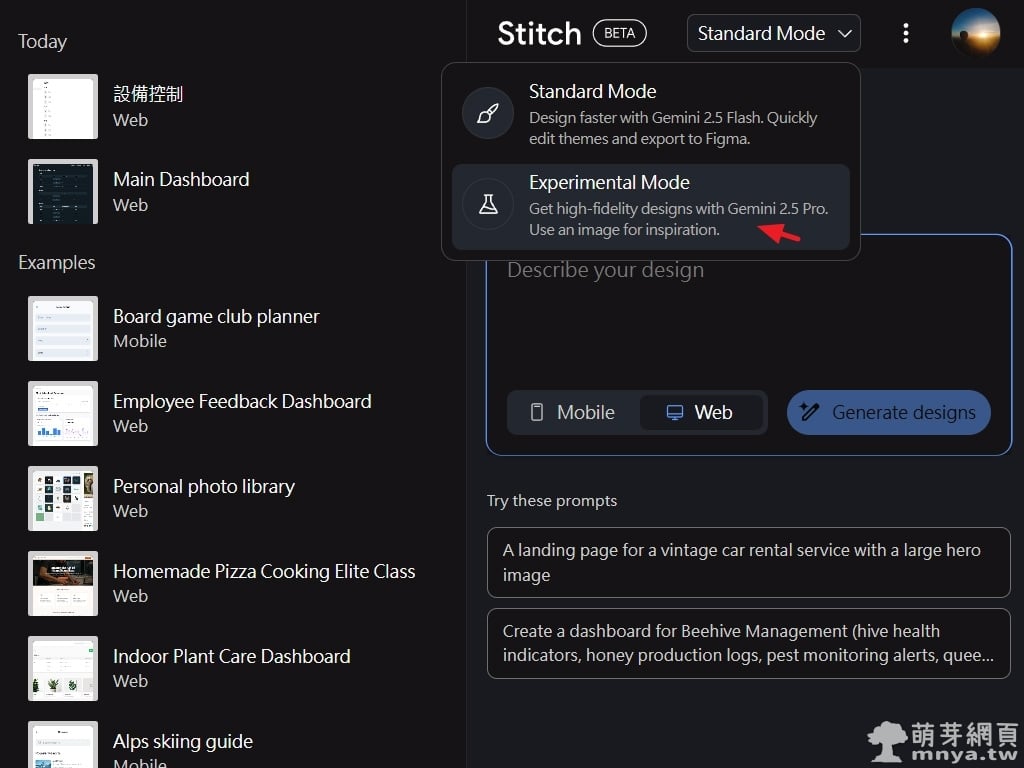This screenshot has width=1024, height=768.
Task: Open the user profile avatar
Action: (975, 33)
